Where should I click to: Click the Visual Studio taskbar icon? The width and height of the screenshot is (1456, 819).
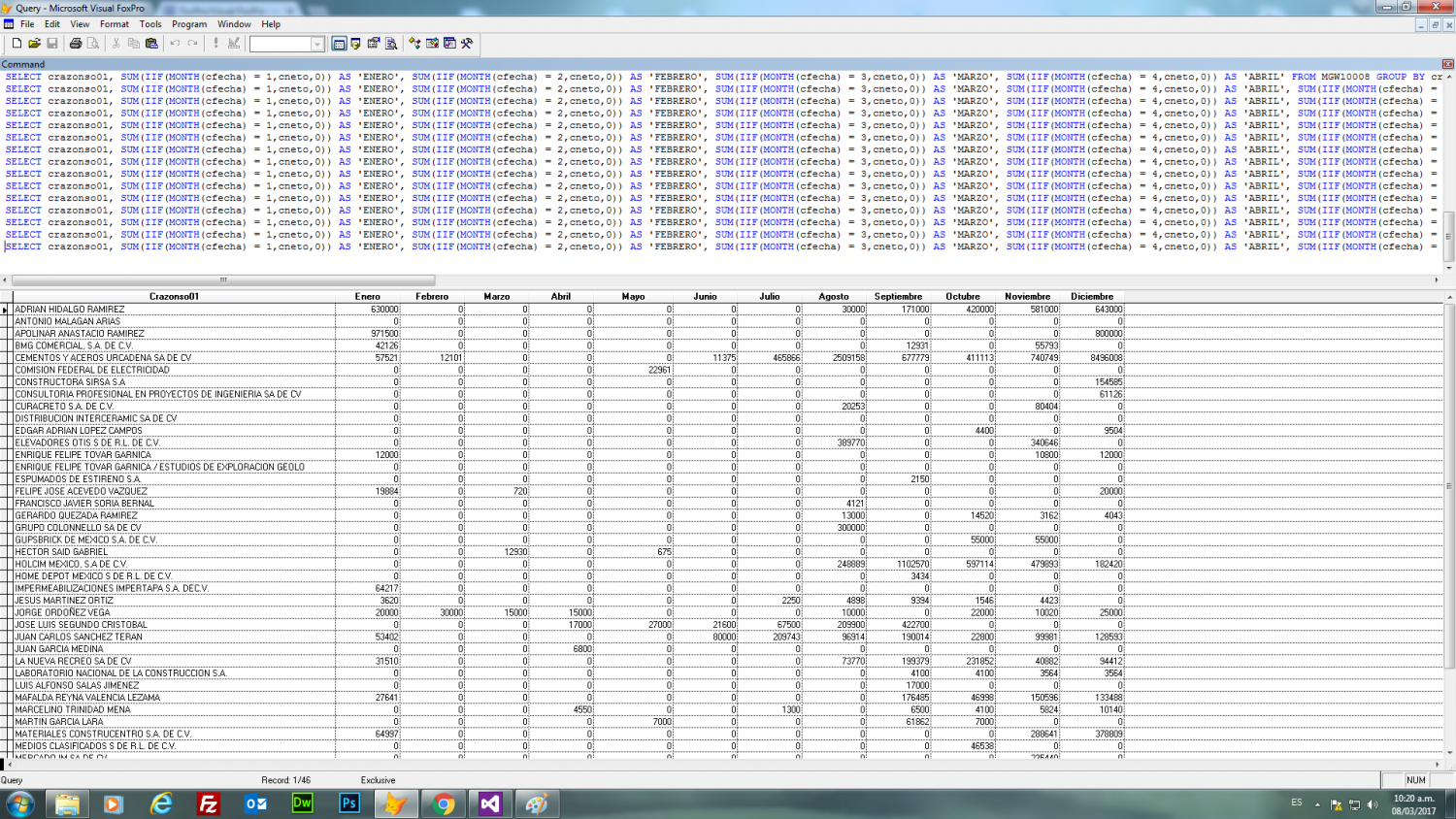(490, 803)
